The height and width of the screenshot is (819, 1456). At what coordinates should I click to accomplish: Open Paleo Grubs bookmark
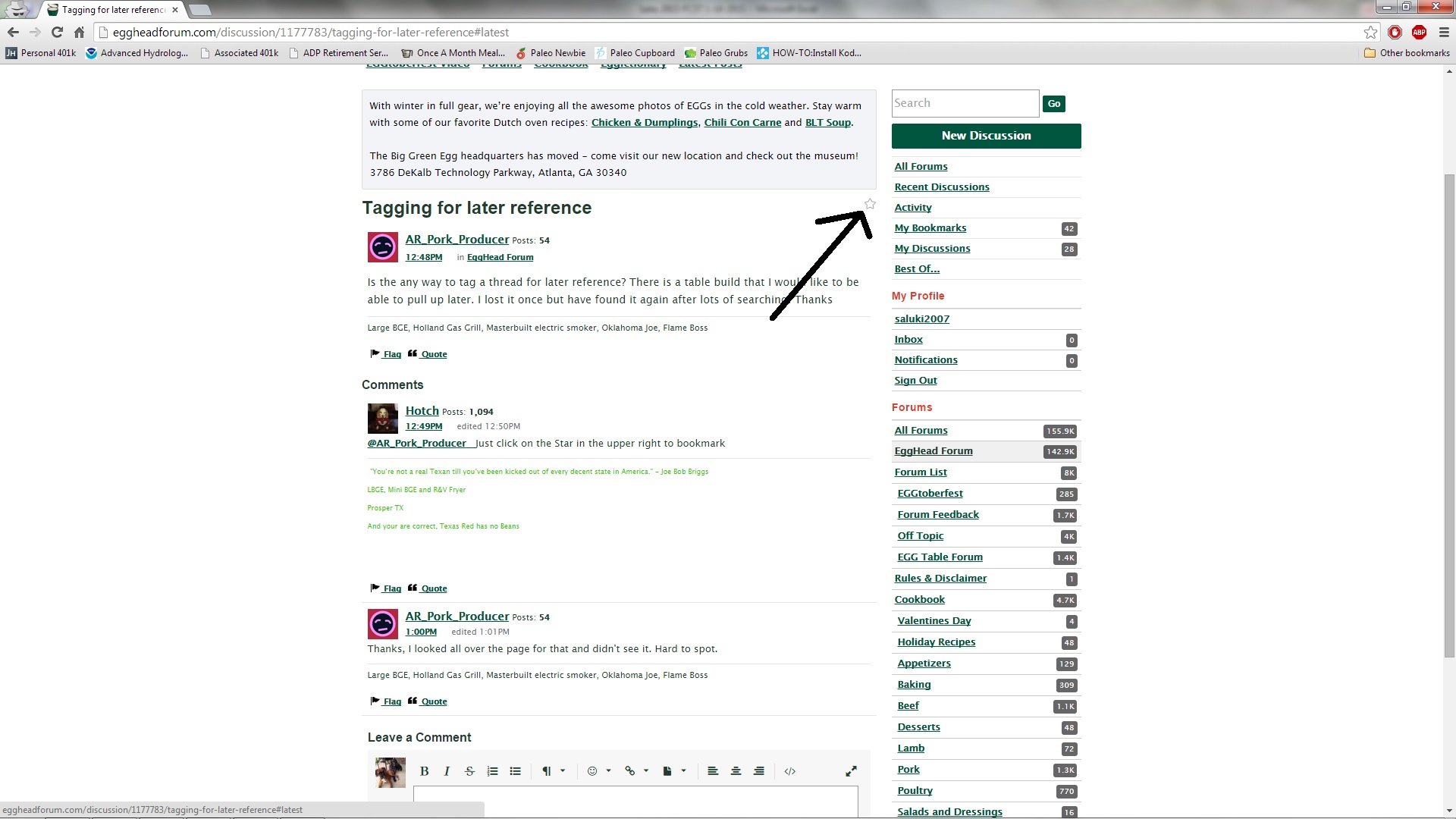(716, 53)
